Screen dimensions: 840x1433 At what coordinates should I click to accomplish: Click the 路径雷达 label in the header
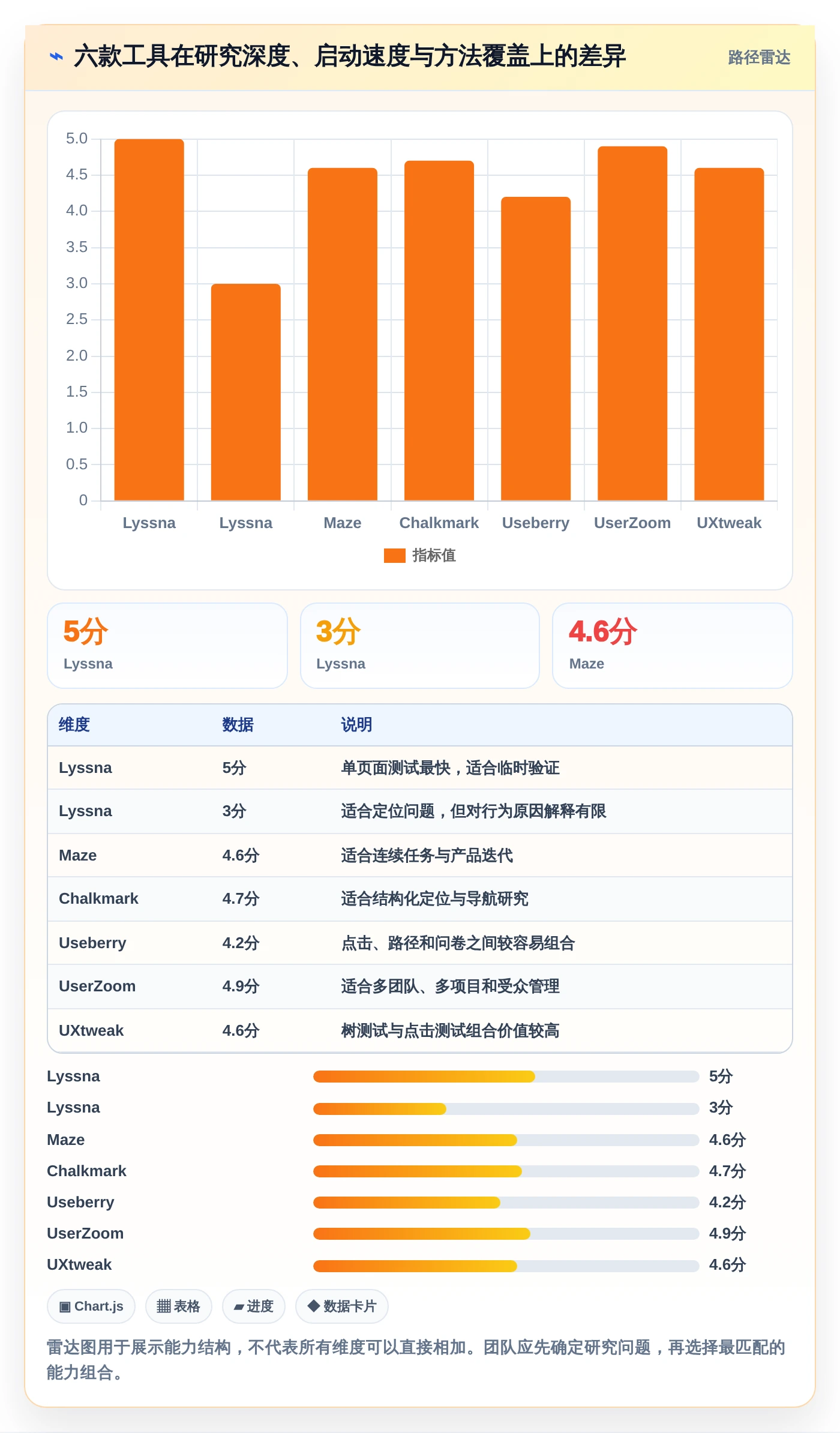click(759, 58)
